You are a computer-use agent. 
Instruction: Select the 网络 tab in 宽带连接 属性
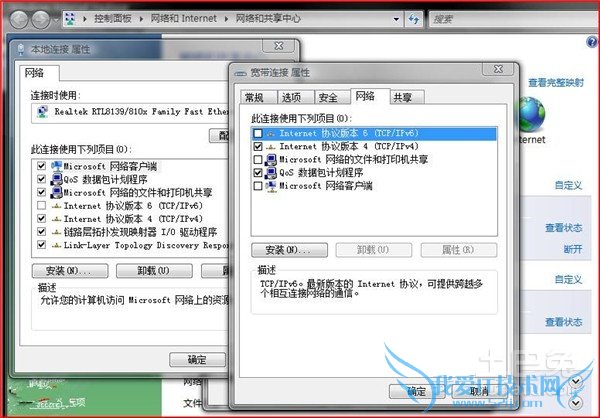pyautogui.click(x=370, y=96)
